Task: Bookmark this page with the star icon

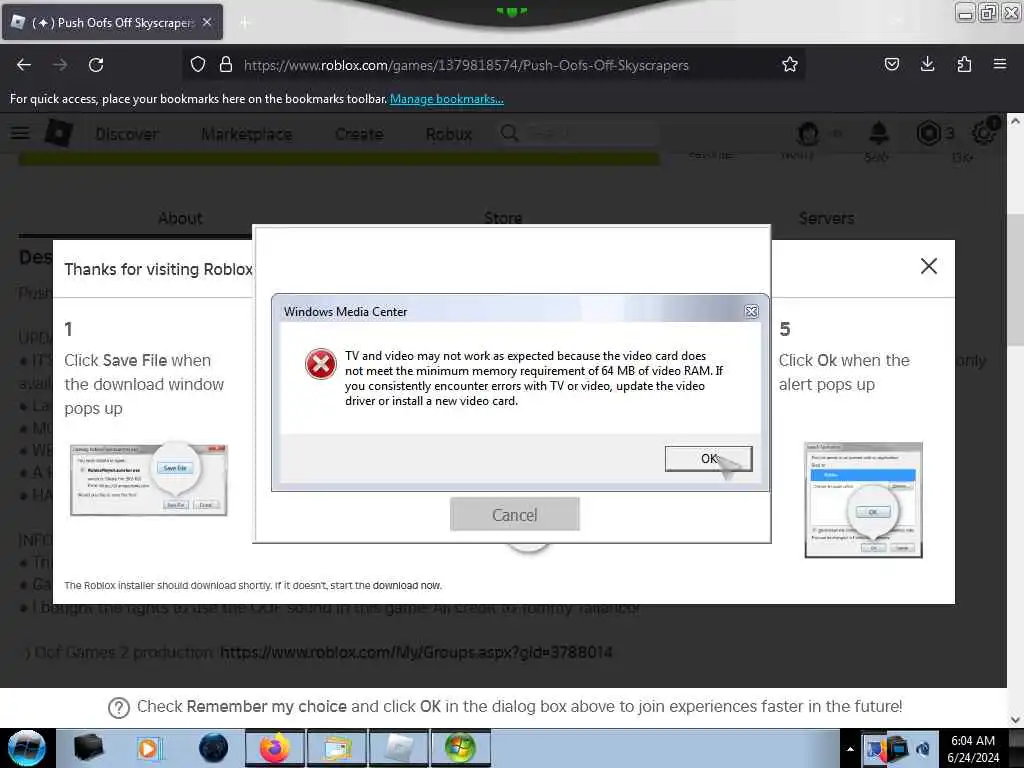Action: click(x=790, y=65)
